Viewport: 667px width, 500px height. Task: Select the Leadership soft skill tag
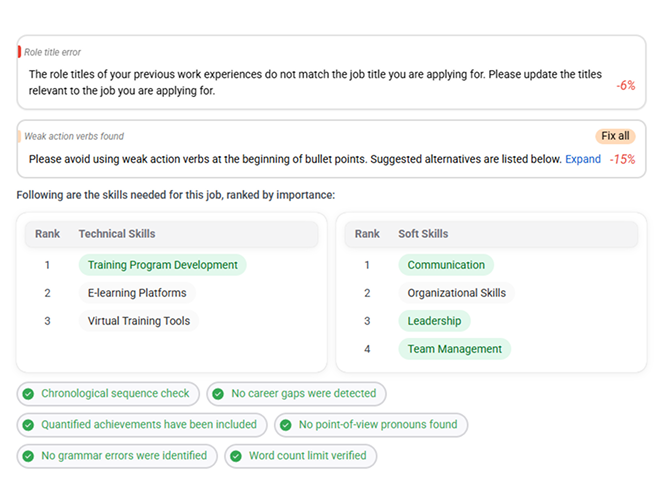pos(434,321)
